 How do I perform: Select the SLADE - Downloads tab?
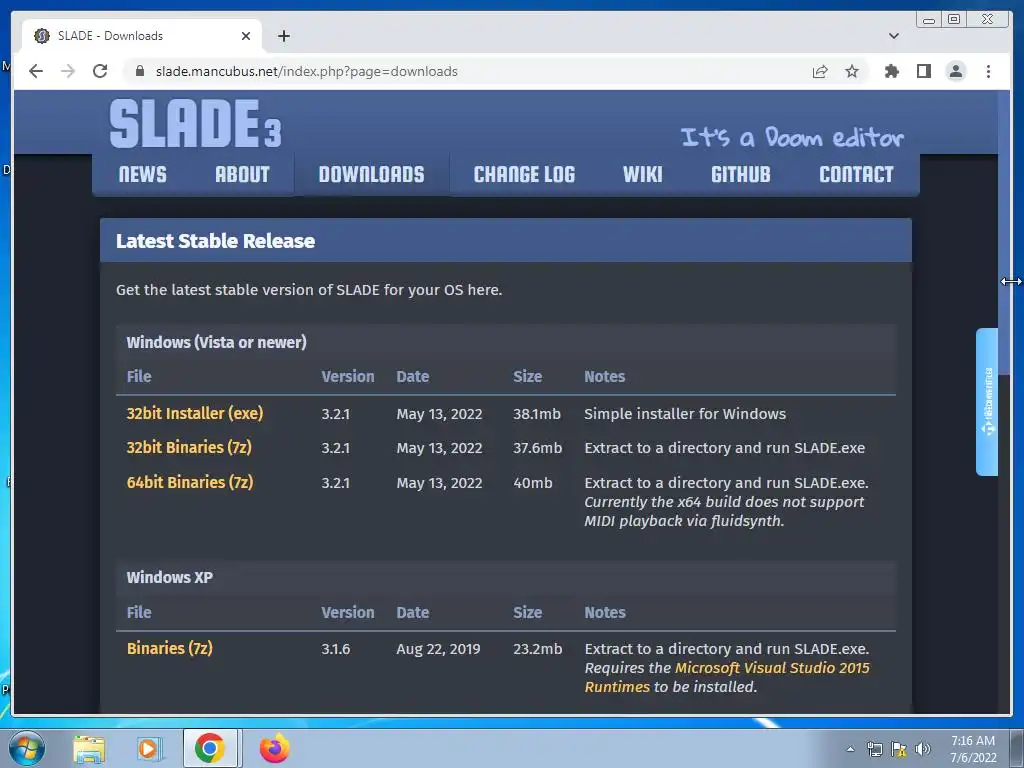click(142, 36)
